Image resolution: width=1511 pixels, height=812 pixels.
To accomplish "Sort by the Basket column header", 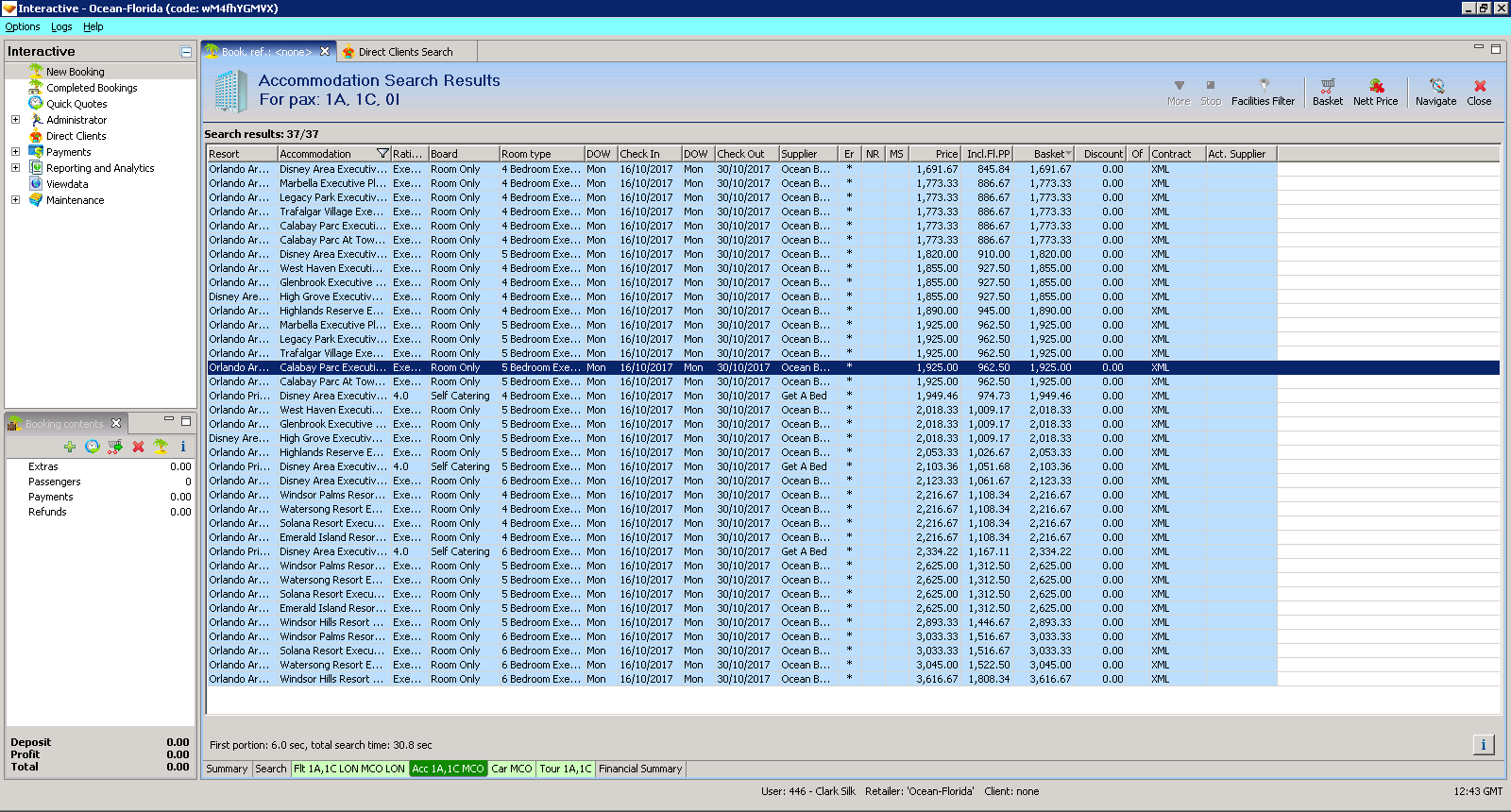I will 1048,154.
